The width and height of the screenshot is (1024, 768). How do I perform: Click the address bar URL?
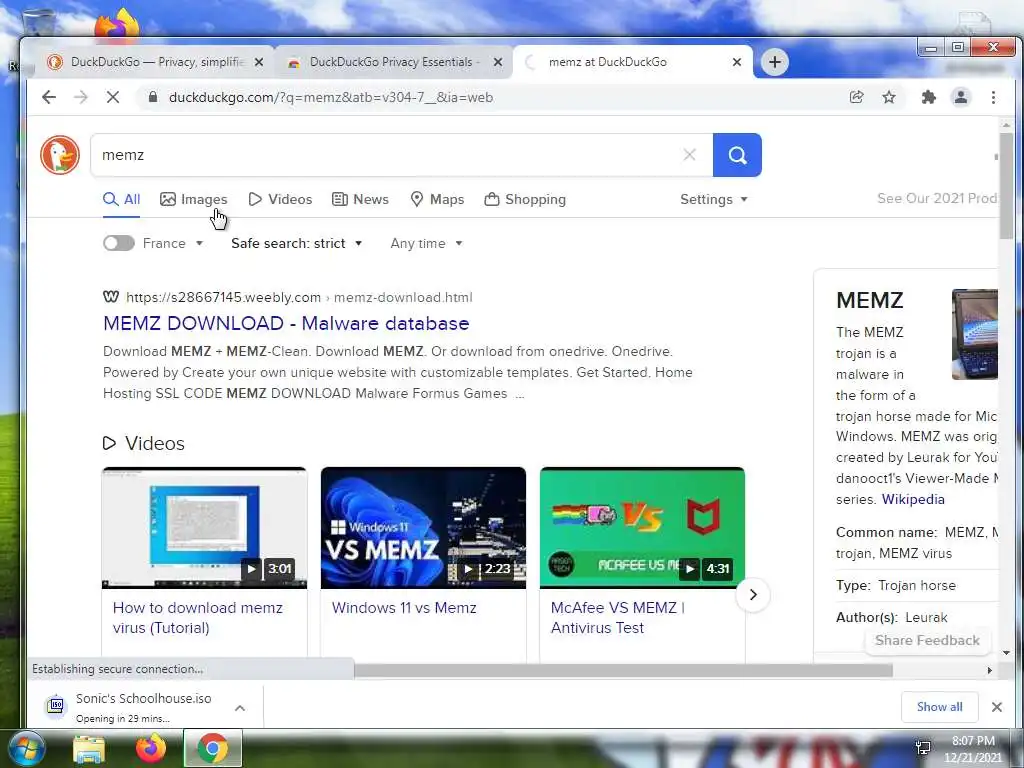(x=331, y=97)
